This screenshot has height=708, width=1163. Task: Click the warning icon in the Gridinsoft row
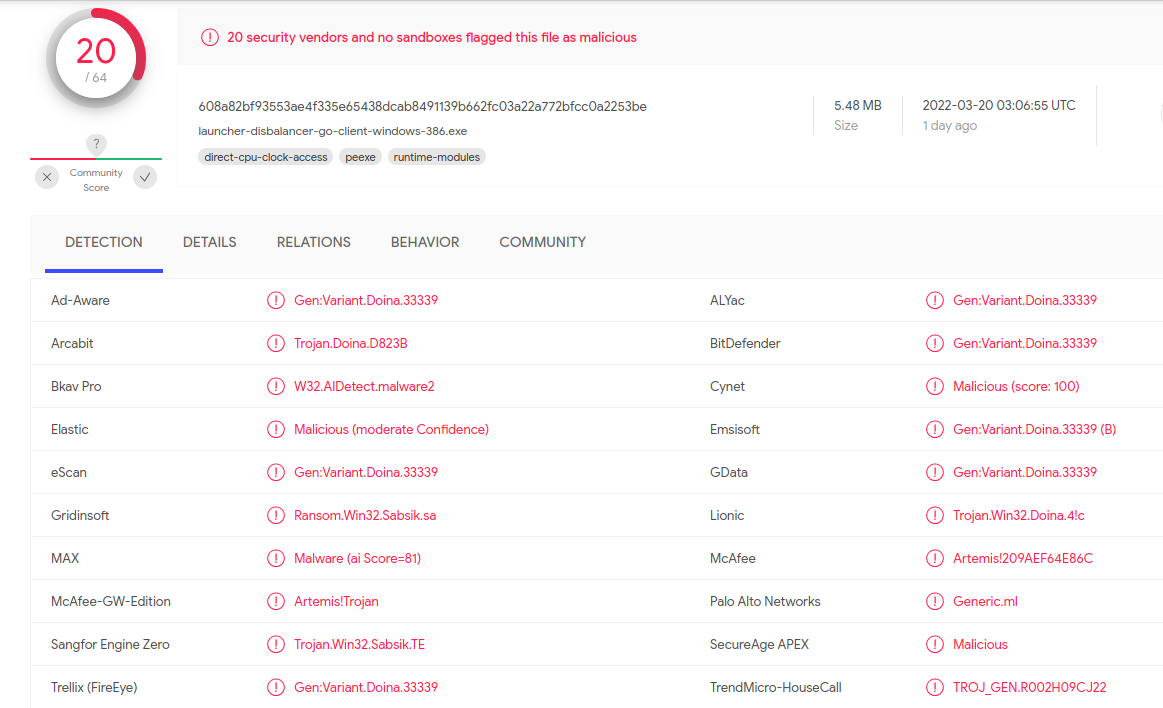pos(275,515)
